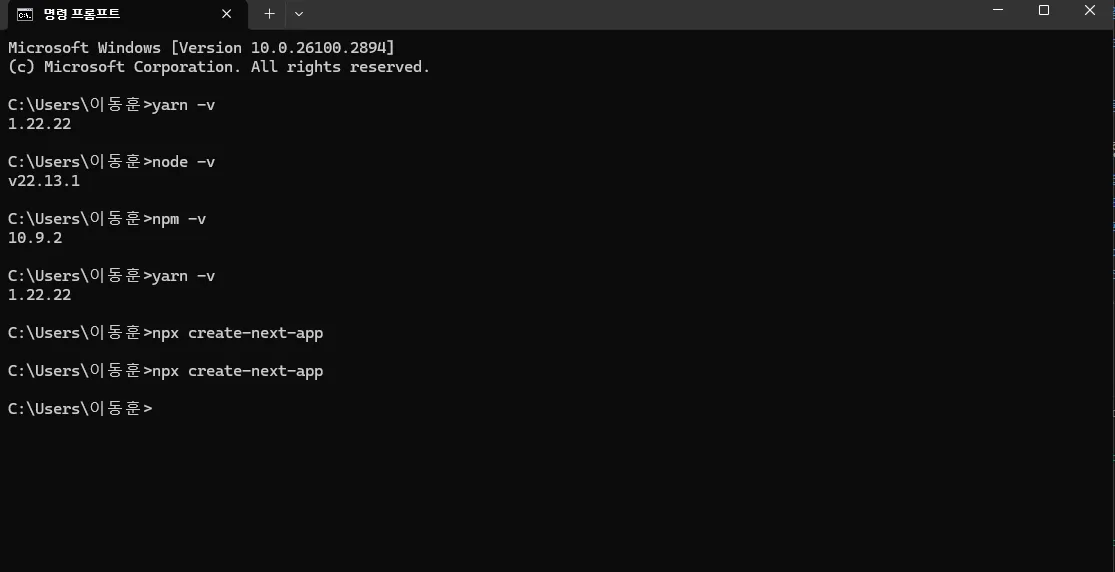1115x572 pixels.
Task: Click the first yarn -v command
Action: pyautogui.click(x=183, y=105)
